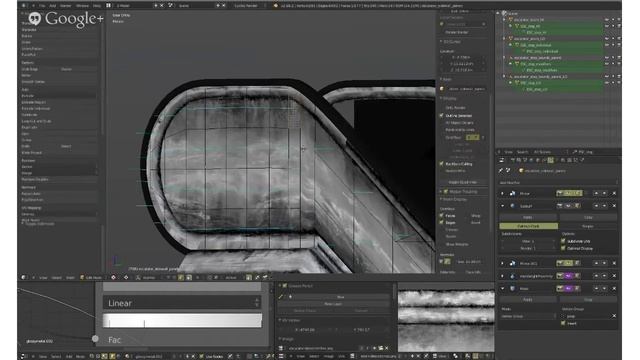Collapse the Grease Pencil panel
This screenshot has height=360, width=640.
pos(280,286)
